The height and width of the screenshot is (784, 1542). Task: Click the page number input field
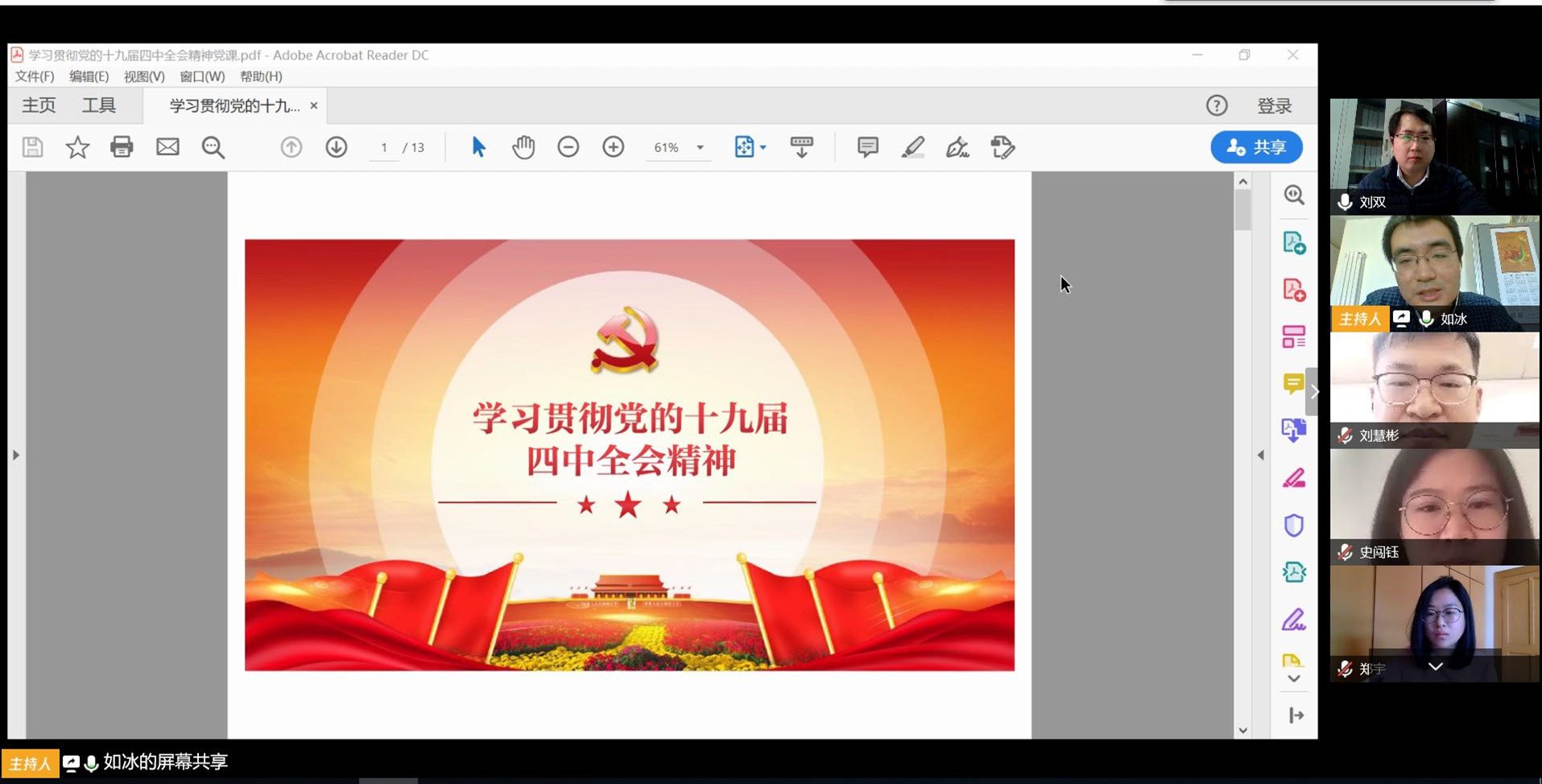[x=384, y=147]
